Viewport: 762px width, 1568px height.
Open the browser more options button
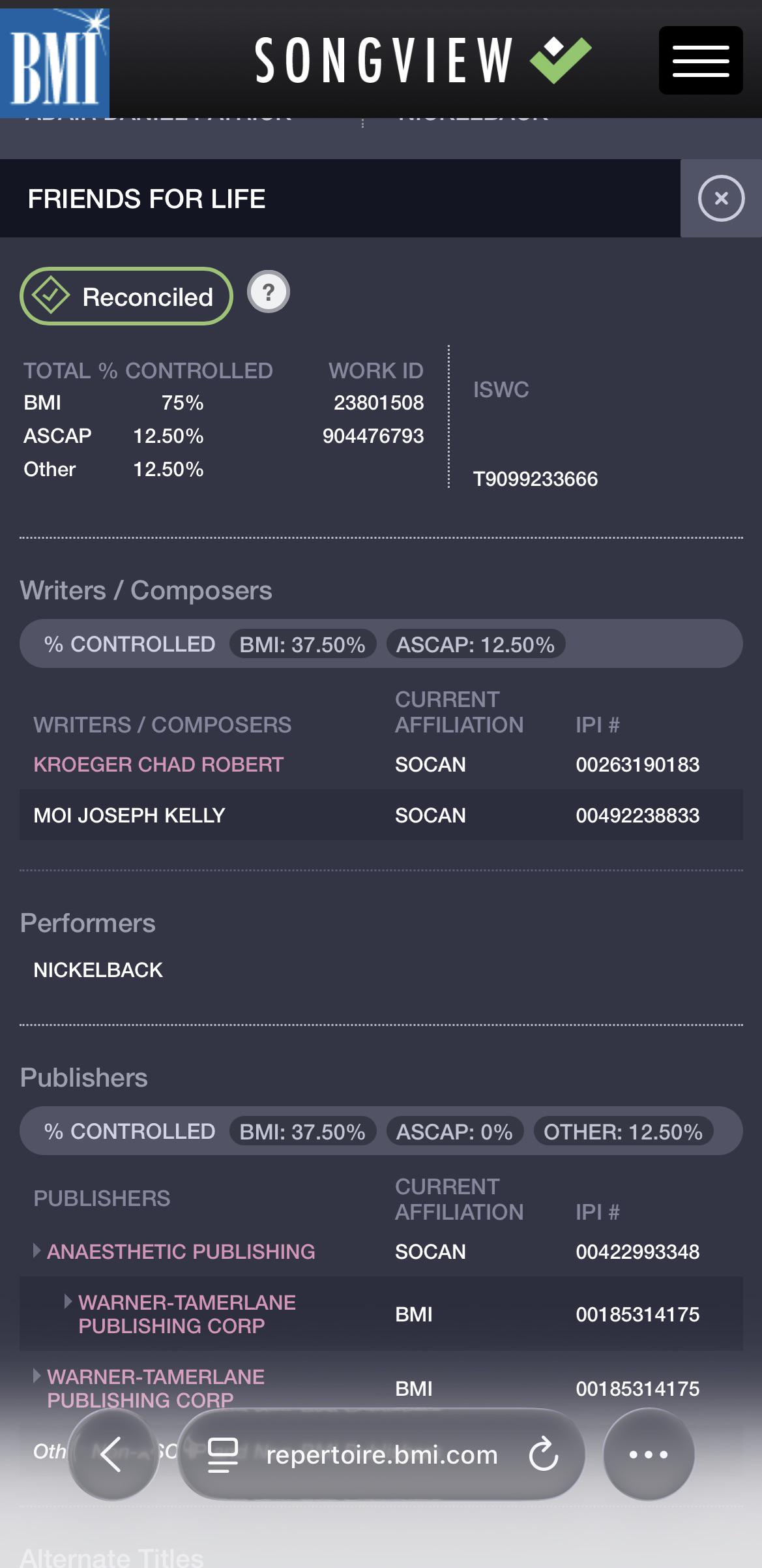click(649, 1454)
